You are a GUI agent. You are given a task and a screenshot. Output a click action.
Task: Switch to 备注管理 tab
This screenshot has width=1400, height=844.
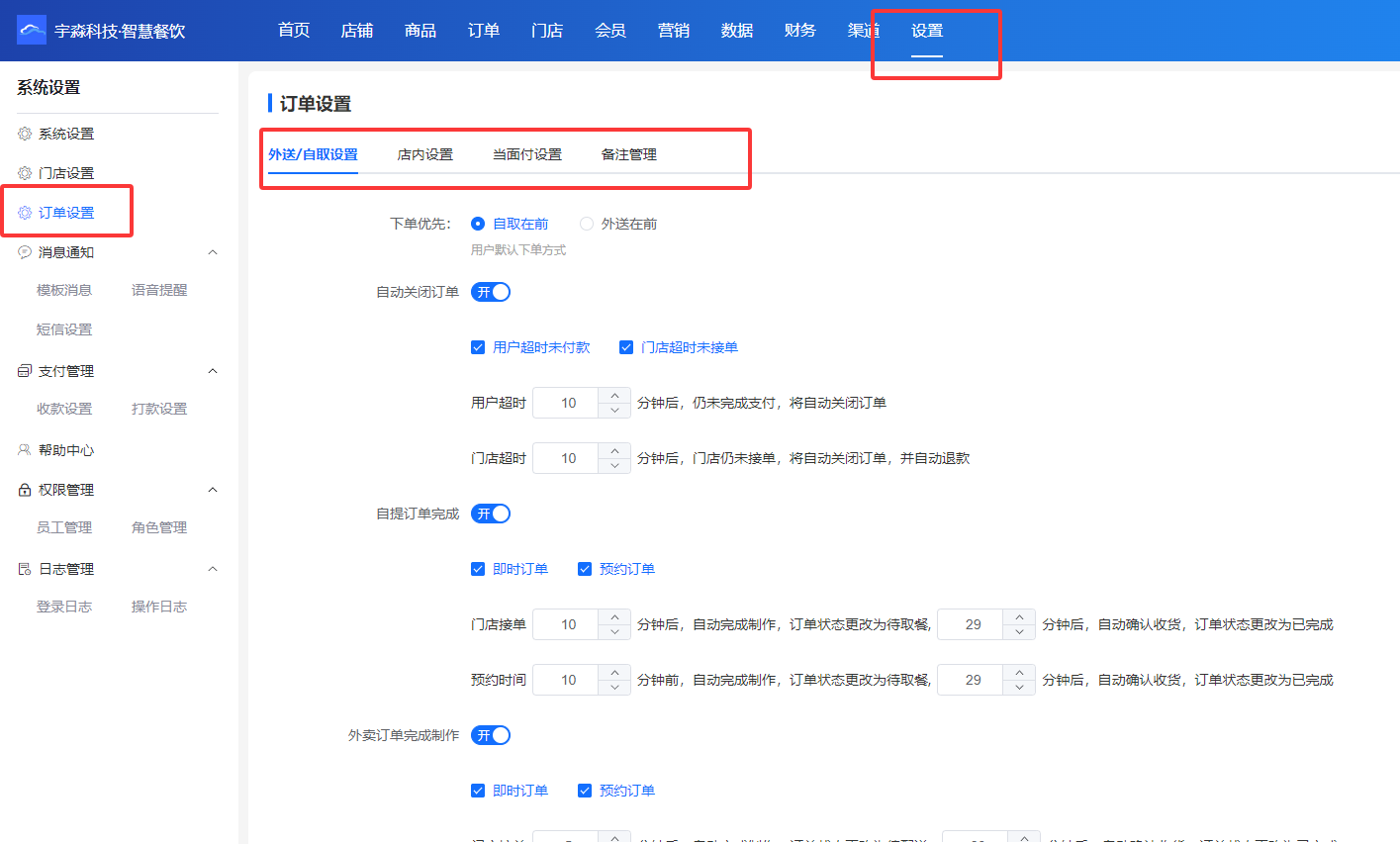pos(629,154)
